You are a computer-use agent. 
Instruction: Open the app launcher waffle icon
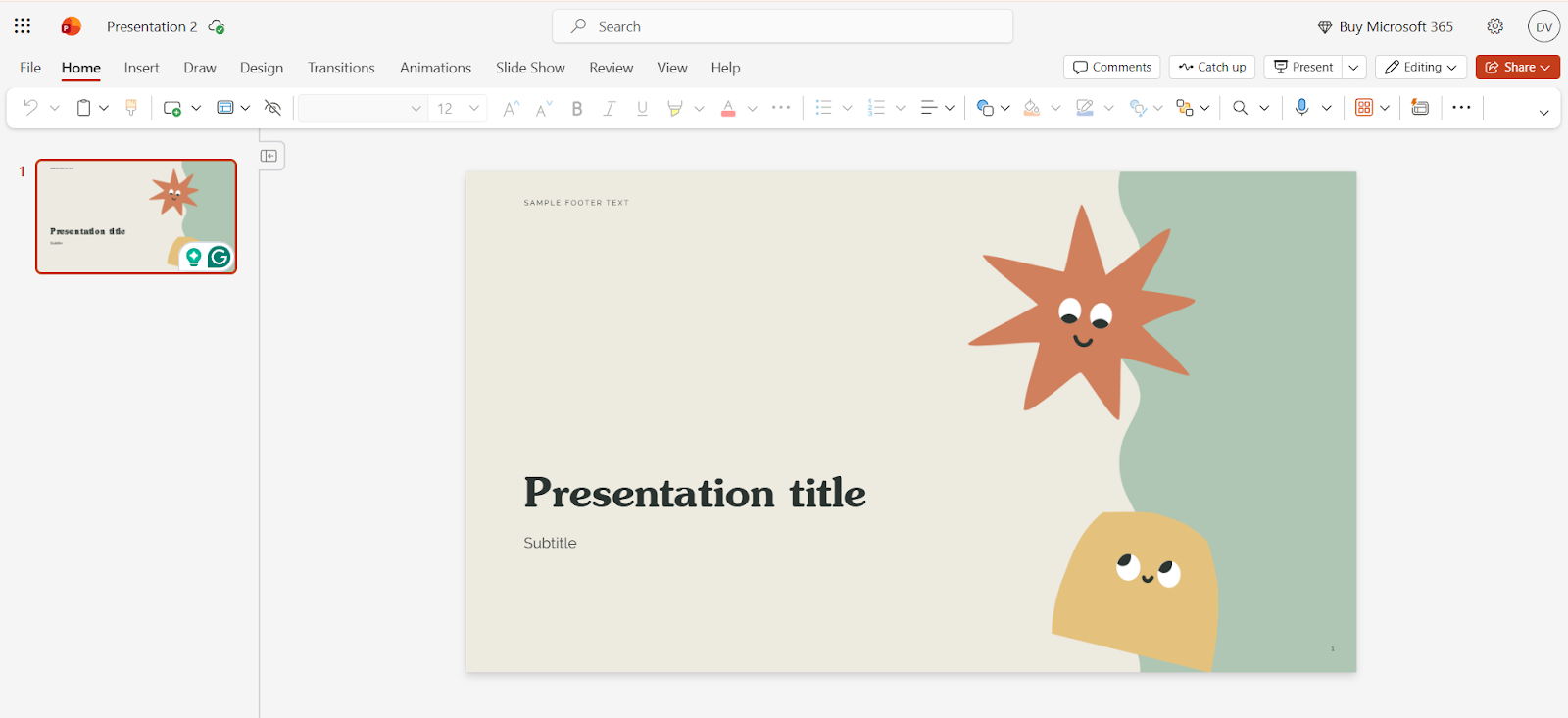pyautogui.click(x=23, y=26)
